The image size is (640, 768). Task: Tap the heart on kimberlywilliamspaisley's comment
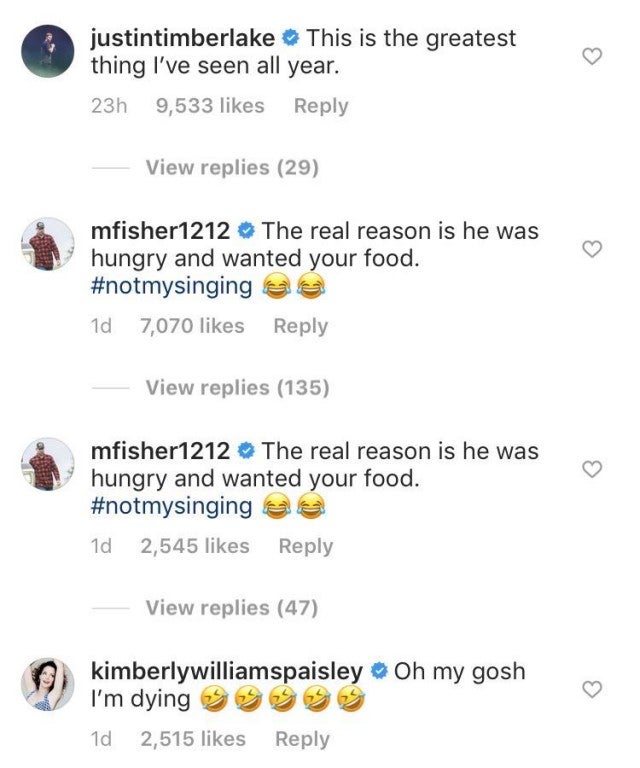[591, 689]
